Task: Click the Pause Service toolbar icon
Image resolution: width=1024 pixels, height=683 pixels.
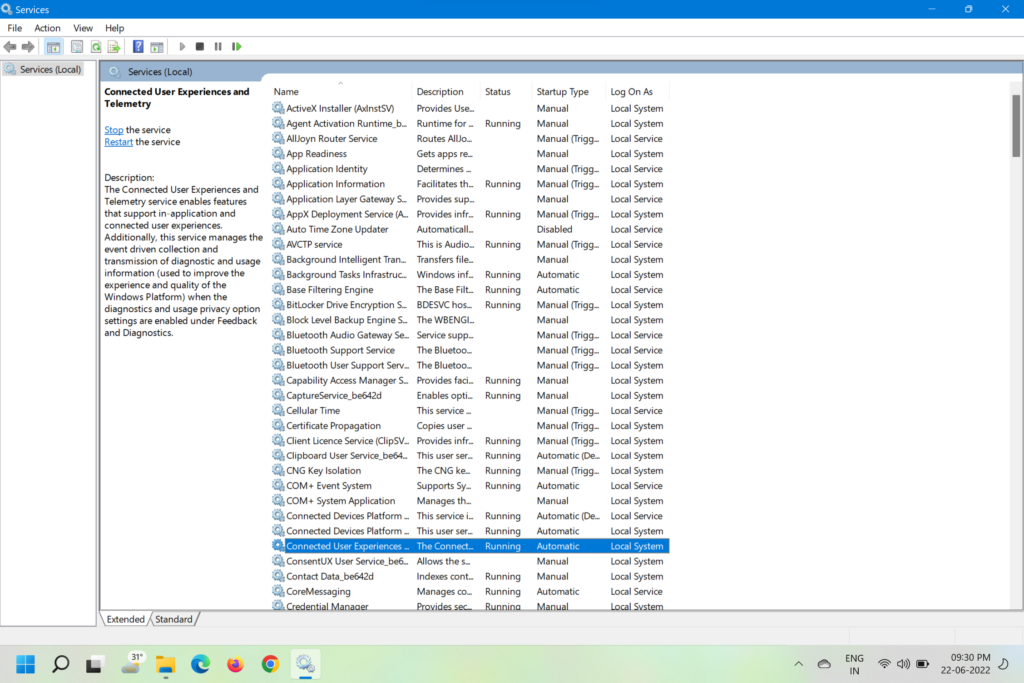Action: 218,47
